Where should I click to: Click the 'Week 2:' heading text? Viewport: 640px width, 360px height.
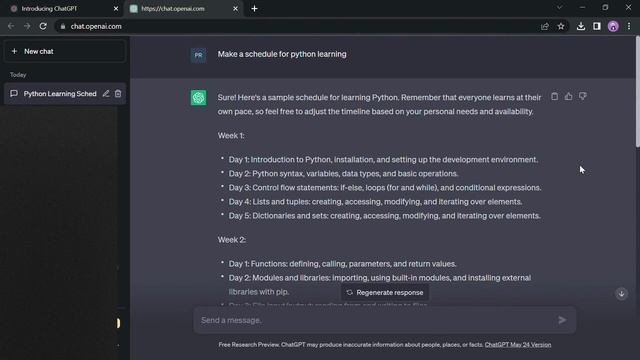pos(231,240)
